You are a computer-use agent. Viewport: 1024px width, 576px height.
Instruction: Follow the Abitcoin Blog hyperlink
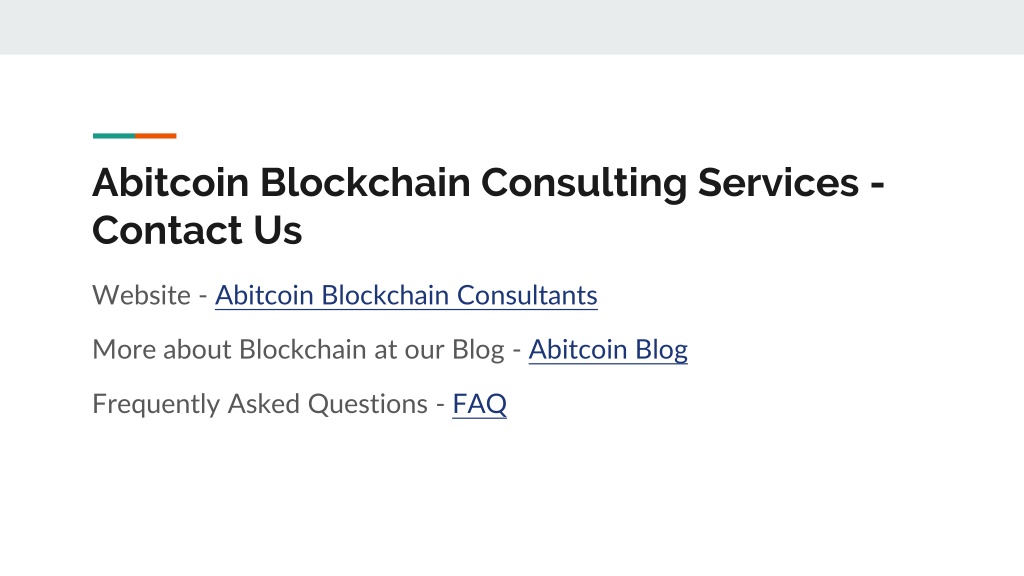click(x=608, y=350)
